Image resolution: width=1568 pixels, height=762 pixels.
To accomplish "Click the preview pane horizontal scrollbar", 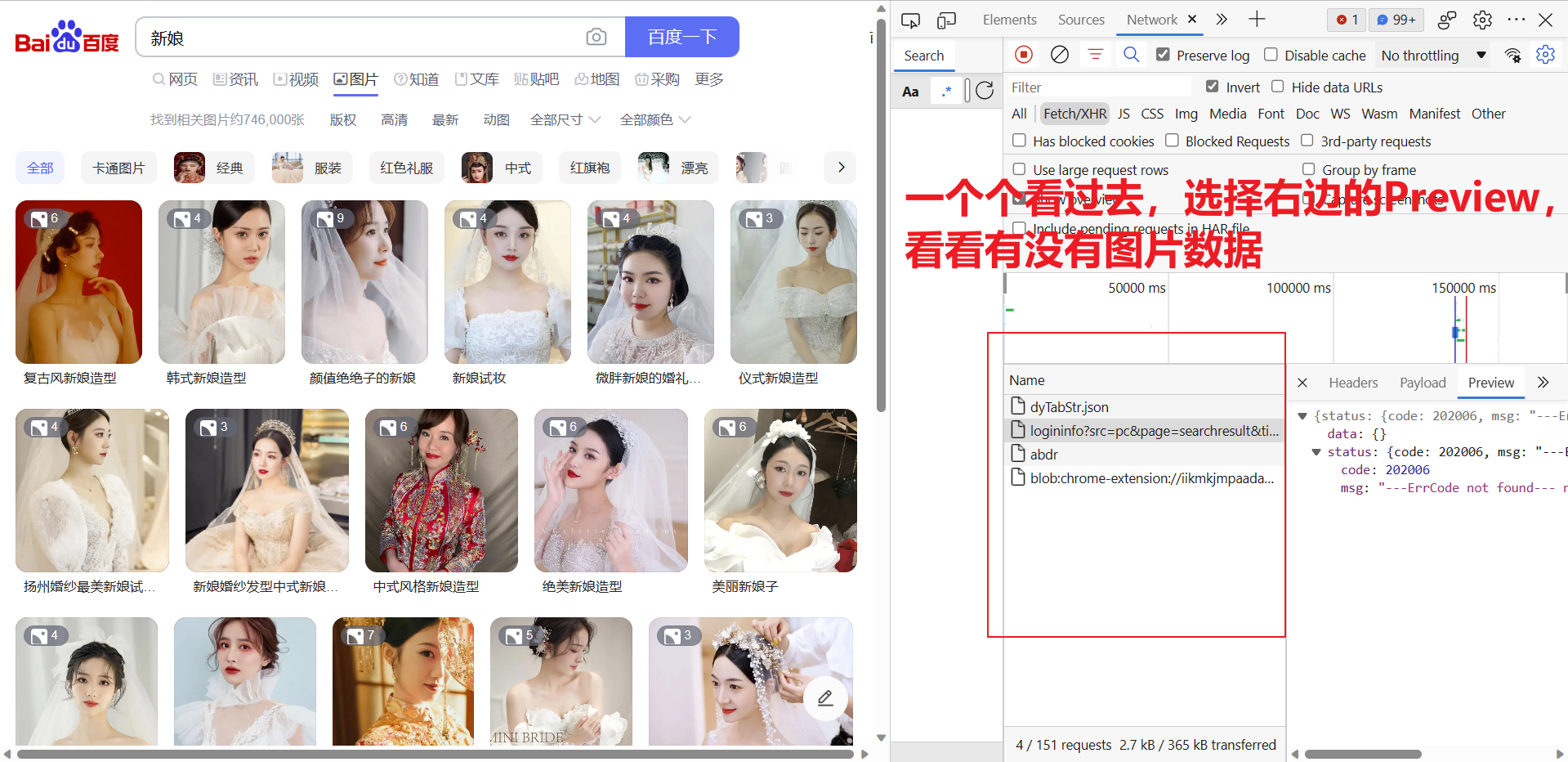I will pos(1363,754).
